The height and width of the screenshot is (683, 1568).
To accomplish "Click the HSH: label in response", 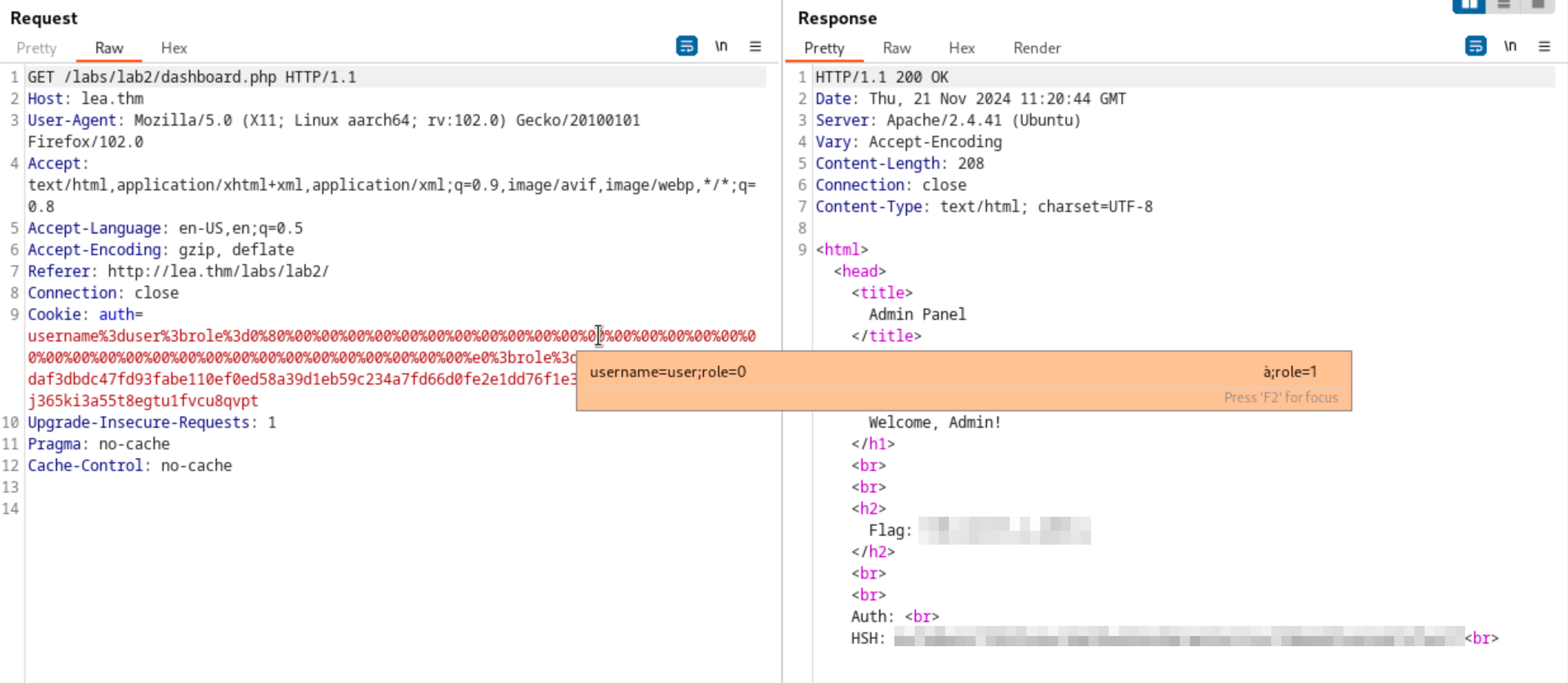I will pyautogui.click(x=868, y=639).
